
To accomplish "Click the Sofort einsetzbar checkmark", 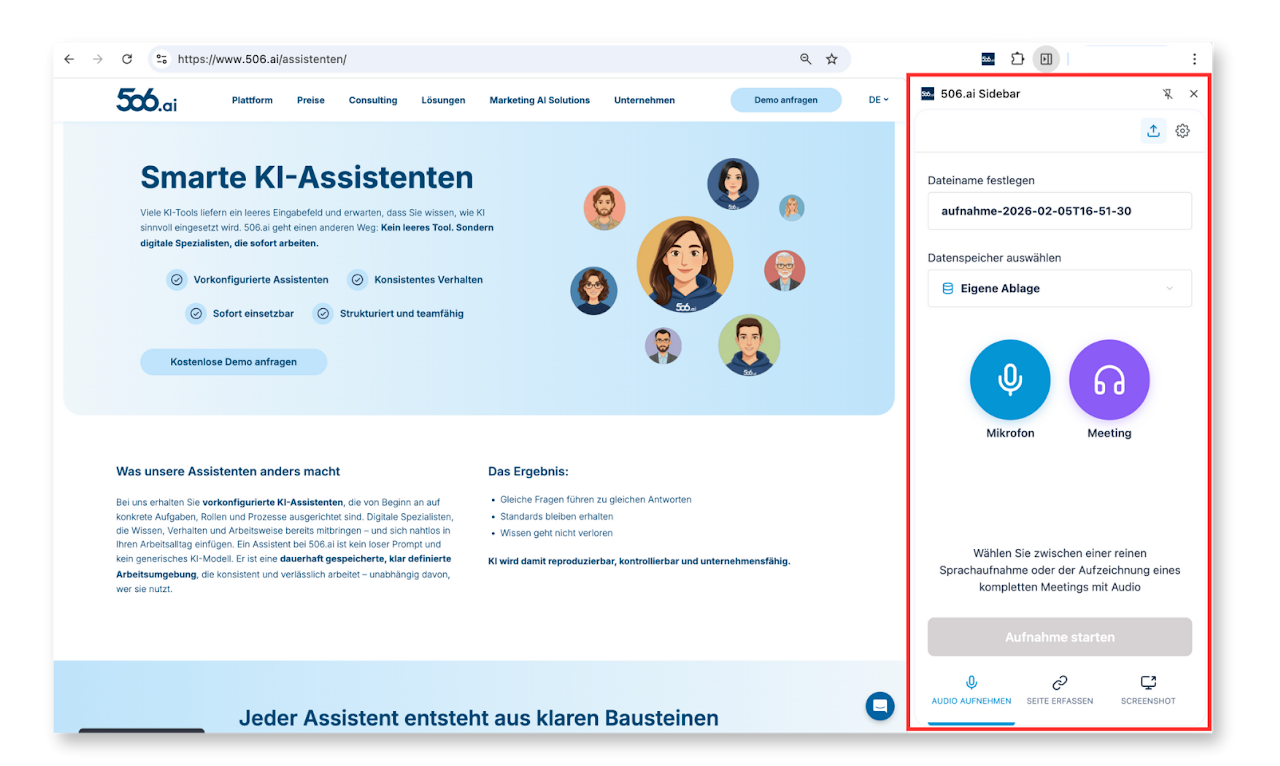I will click(196, 314).
